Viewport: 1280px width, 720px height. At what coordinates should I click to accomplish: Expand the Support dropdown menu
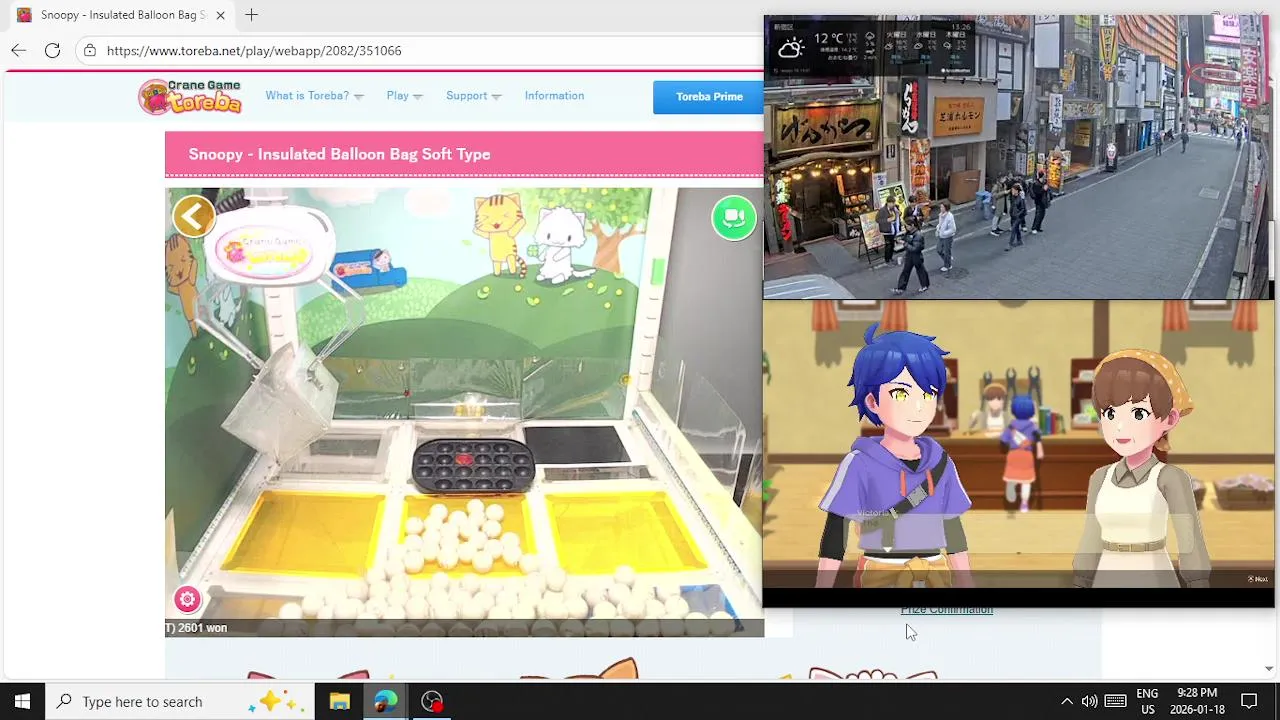(473, 96)
